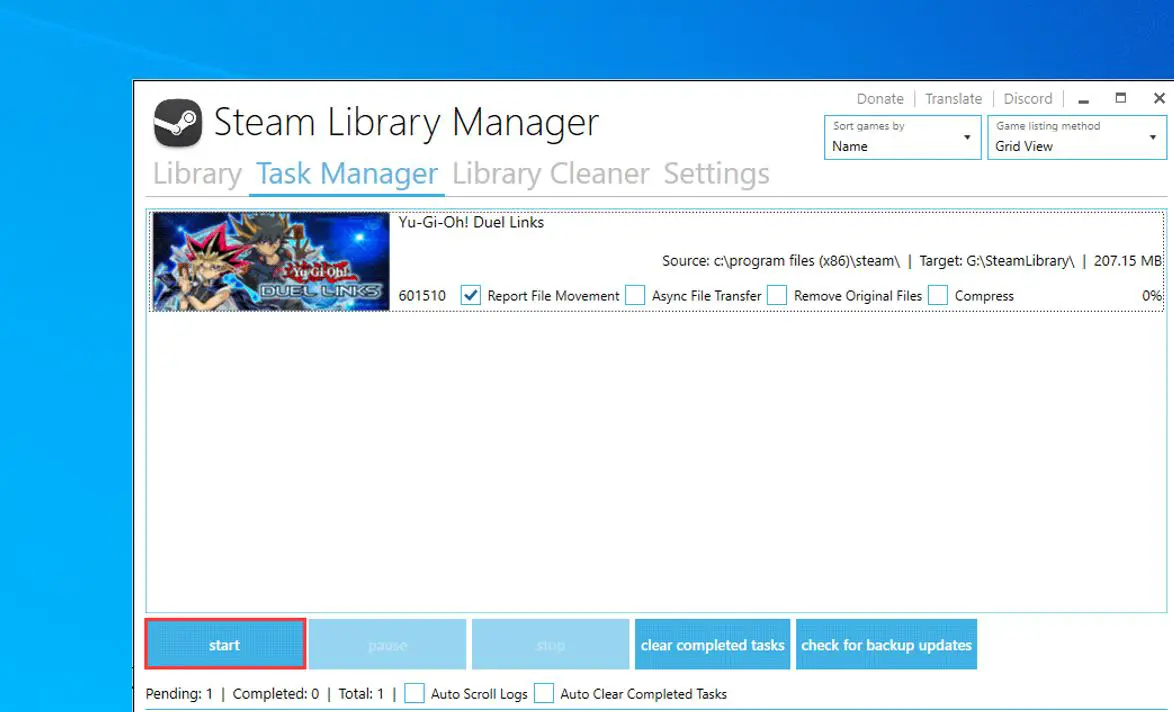Click the Total: 1 status text

click(x=361, y=694)
